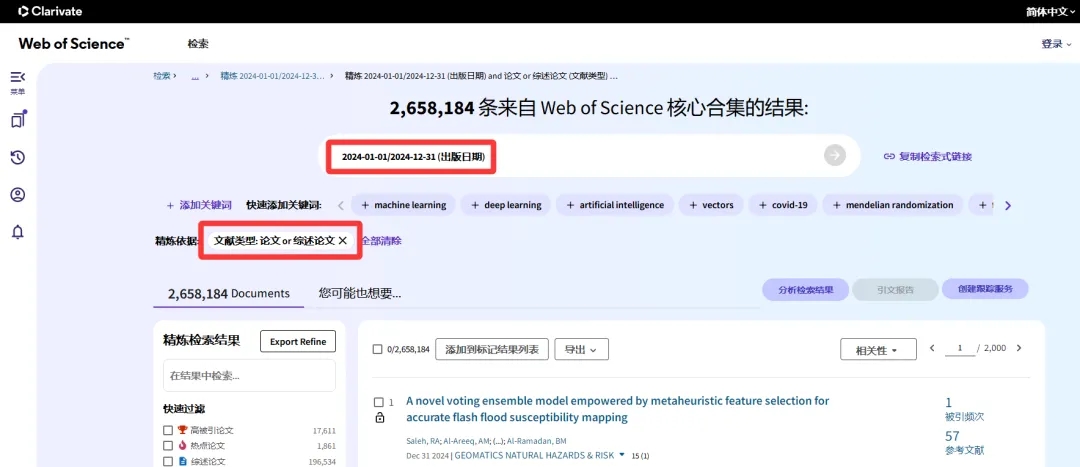Open the search history clock icon

[x=17, y=158]
